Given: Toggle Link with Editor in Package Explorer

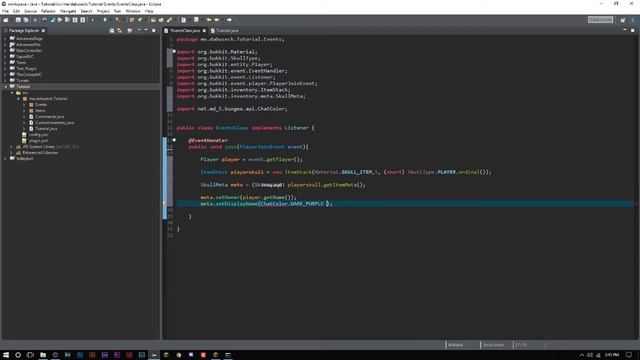Looking at the screenshot, I should coord(119,31).
